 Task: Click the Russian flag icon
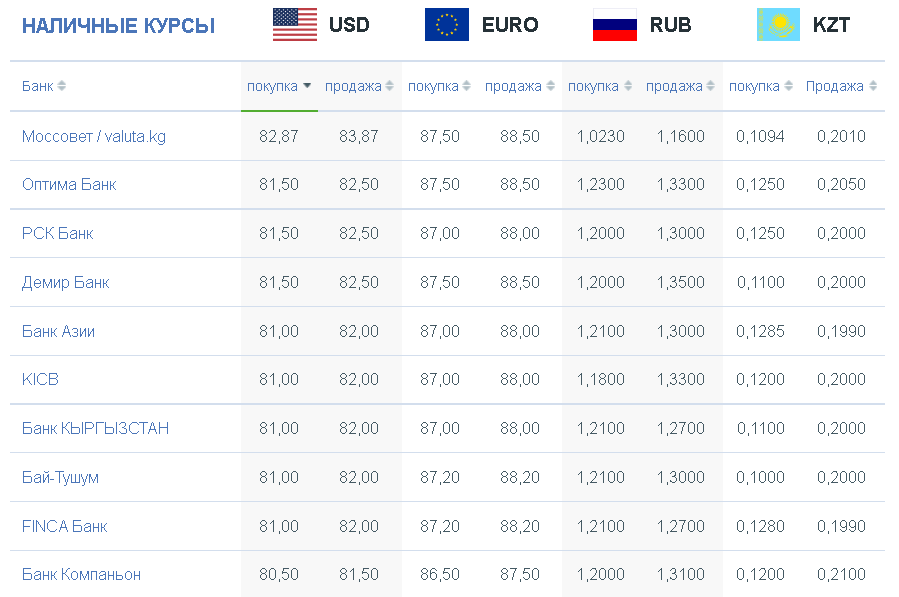[615, 25]
